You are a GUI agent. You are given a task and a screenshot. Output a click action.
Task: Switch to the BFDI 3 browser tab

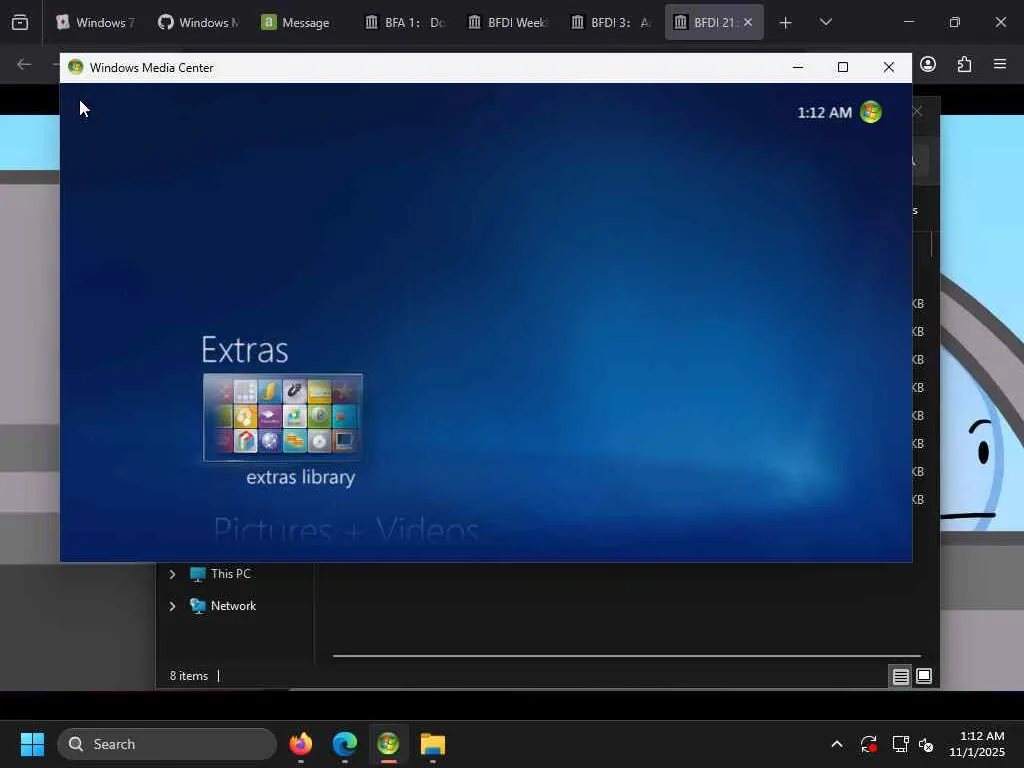click(x=611, y=22)
